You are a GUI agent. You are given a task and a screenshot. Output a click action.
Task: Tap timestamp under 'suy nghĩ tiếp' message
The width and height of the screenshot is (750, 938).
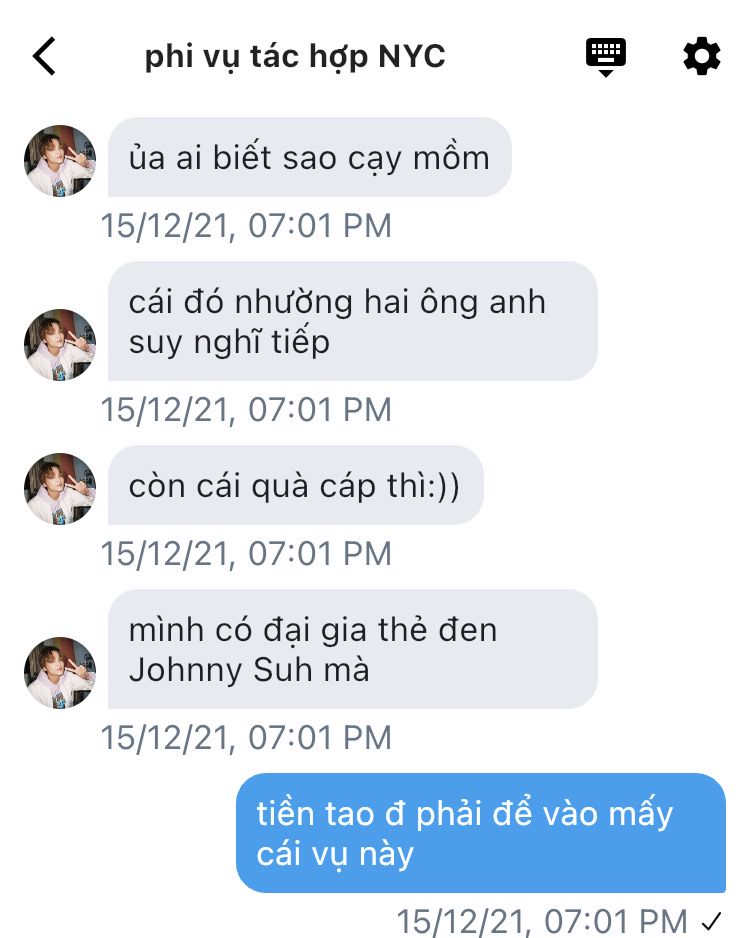(x=246, y=410)
